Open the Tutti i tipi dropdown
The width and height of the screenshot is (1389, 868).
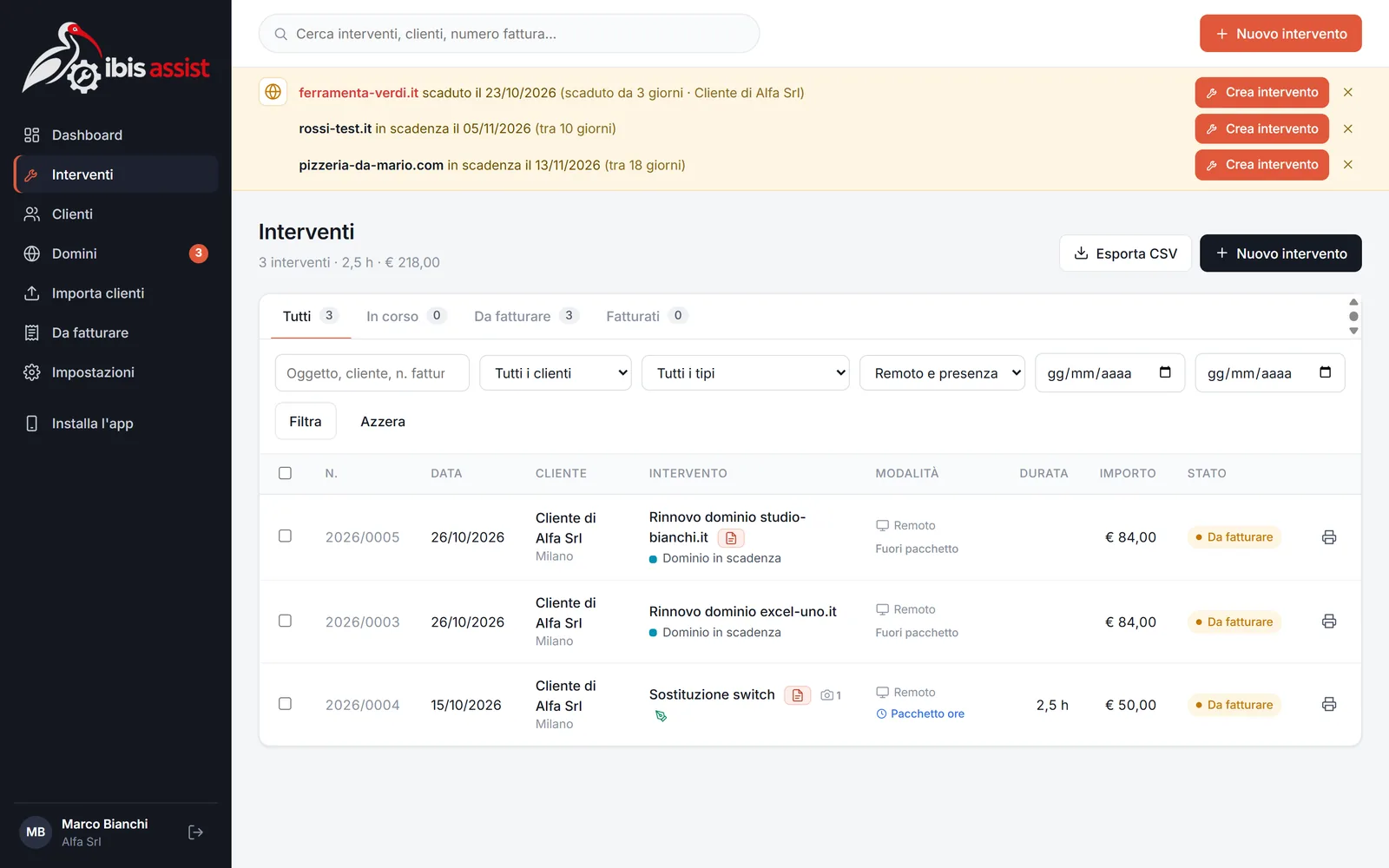click(x=746, y=373)
